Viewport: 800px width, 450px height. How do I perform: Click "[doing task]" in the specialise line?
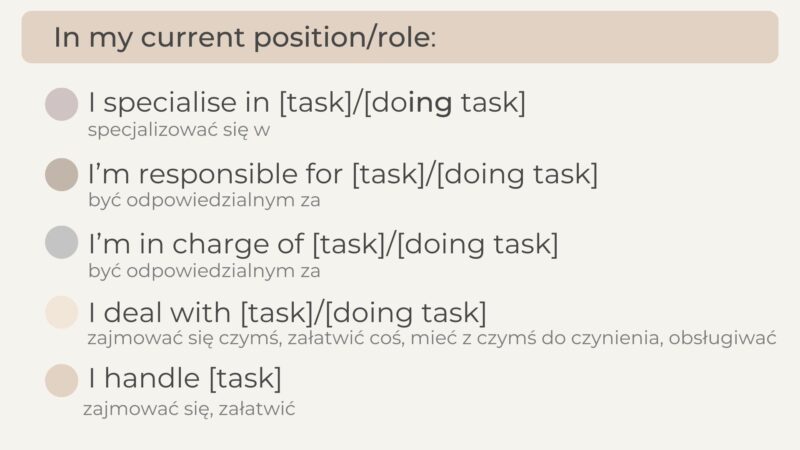(x=445, y=103)
